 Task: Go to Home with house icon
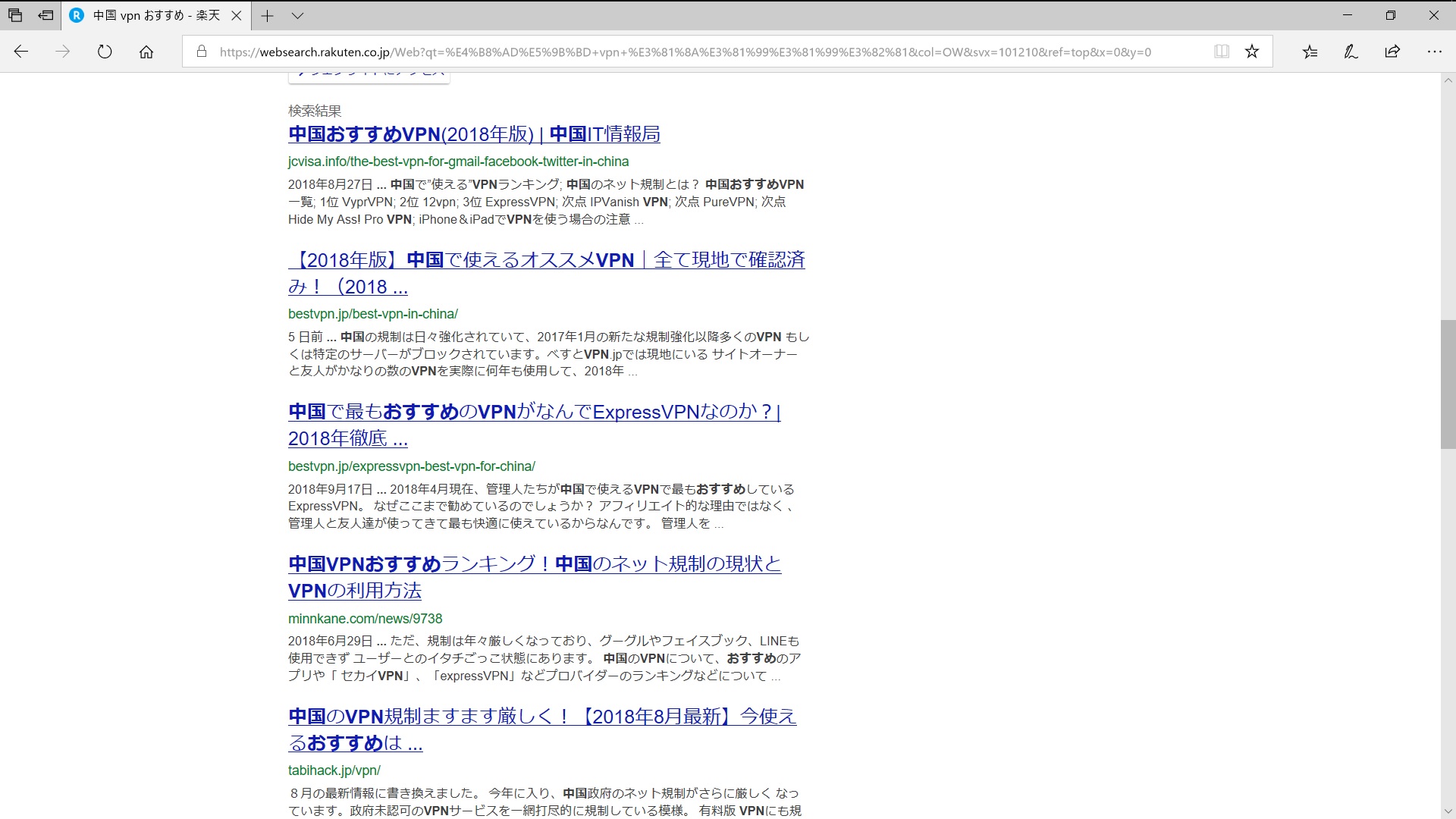point(146,52)
